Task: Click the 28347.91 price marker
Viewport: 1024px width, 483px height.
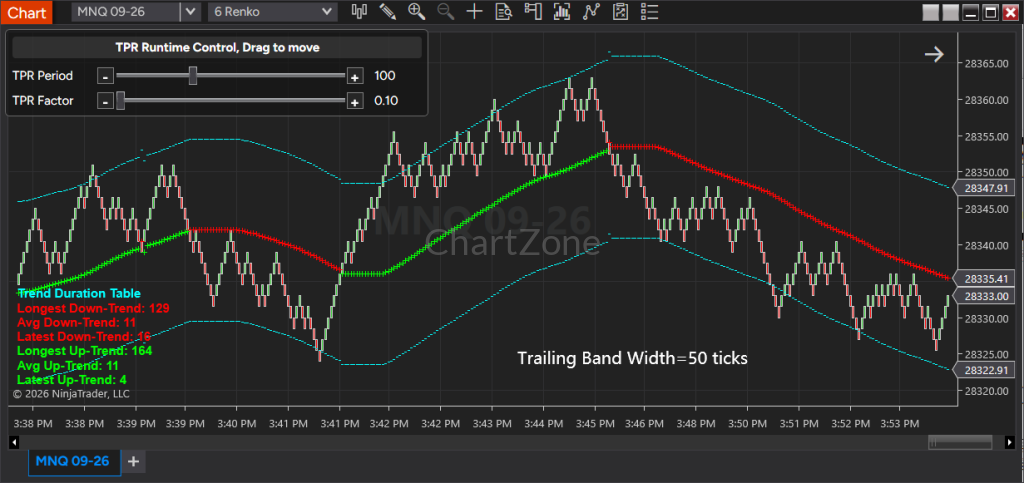Action: pos(984,189)
